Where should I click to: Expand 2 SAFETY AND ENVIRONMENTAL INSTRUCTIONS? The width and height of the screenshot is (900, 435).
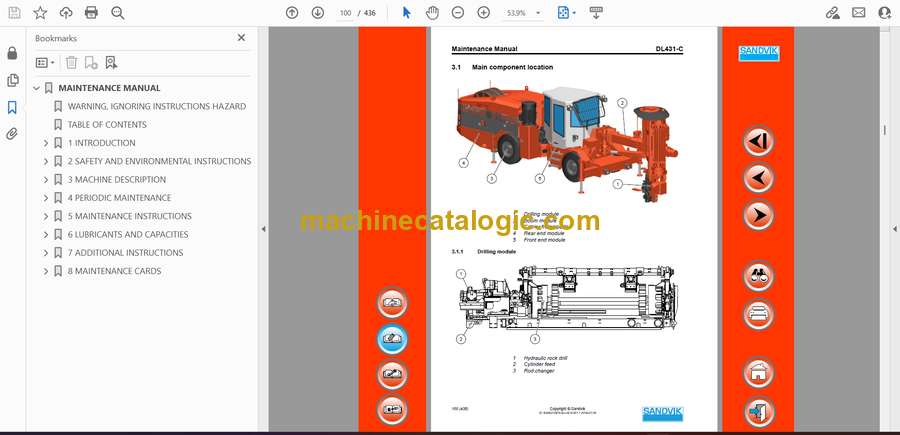[46, 161]
